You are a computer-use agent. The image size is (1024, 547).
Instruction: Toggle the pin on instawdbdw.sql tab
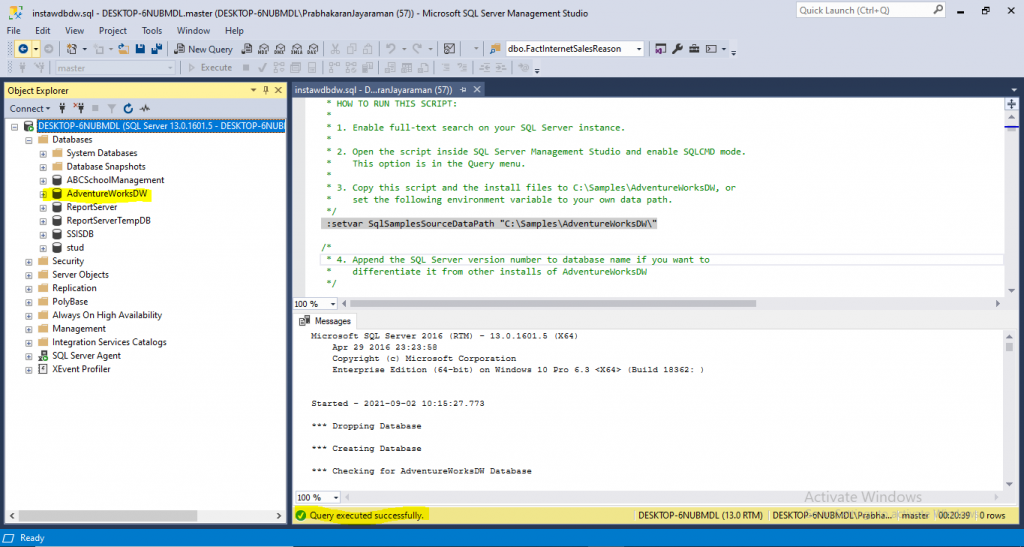(463, 89)
